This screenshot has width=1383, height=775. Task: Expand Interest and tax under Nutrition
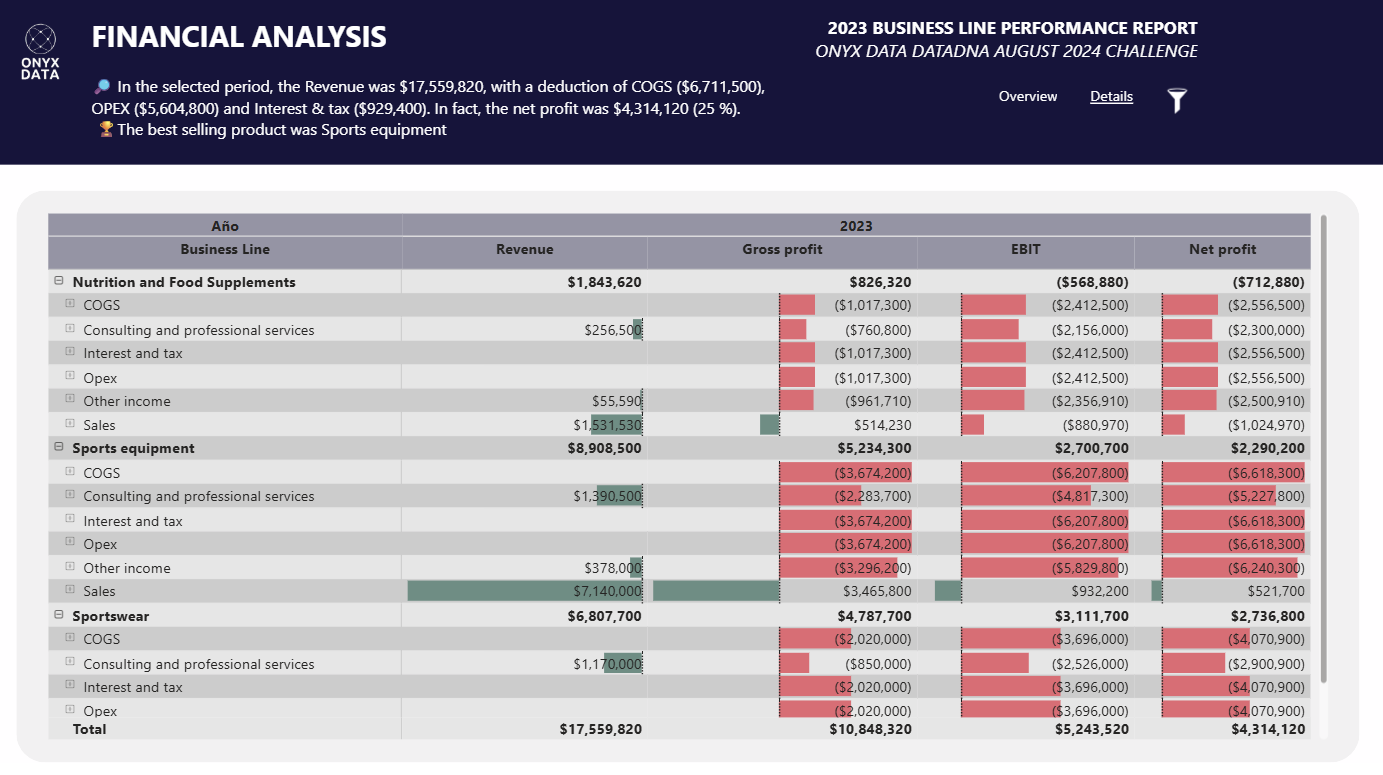coord(70,351)
